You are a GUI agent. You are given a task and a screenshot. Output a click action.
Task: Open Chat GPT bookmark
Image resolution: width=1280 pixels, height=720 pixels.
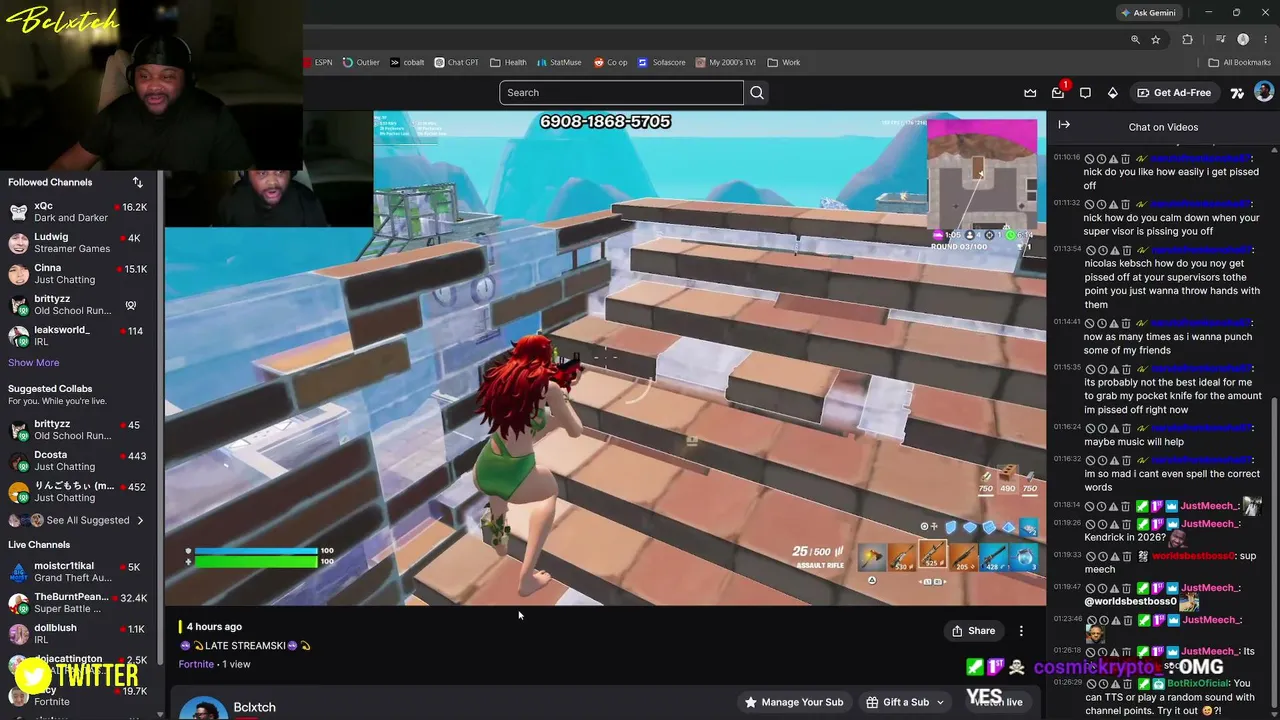point(456,62)
